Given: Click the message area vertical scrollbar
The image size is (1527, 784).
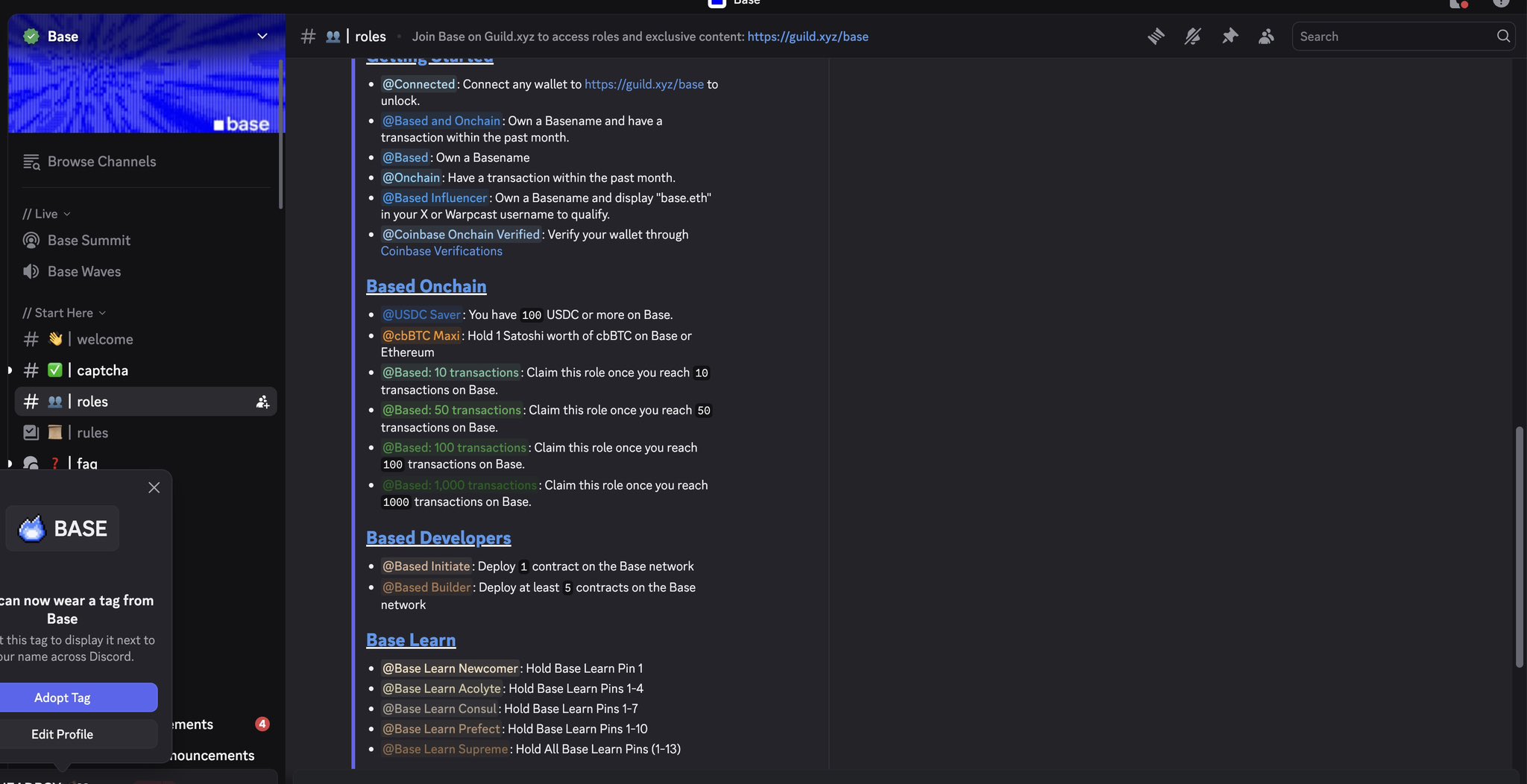Looking at the screenshot, I should click(x=1519, y=547).
